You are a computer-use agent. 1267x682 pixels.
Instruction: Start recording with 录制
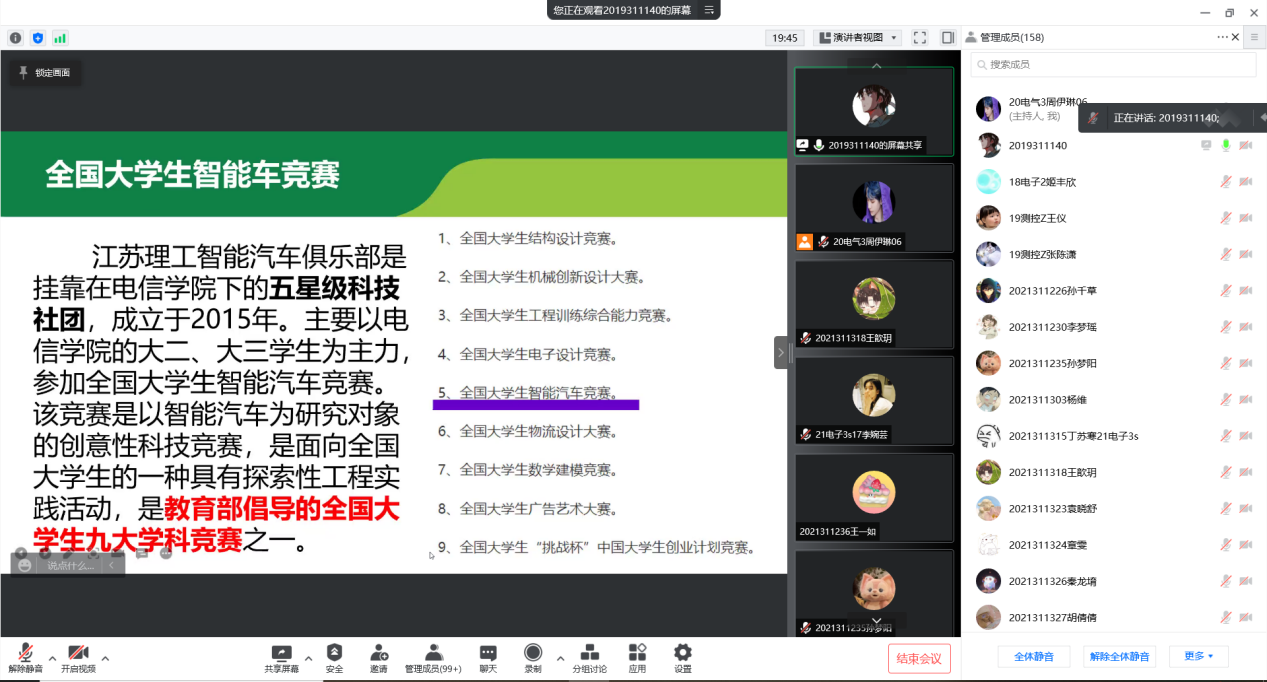(x=533, y=658)
